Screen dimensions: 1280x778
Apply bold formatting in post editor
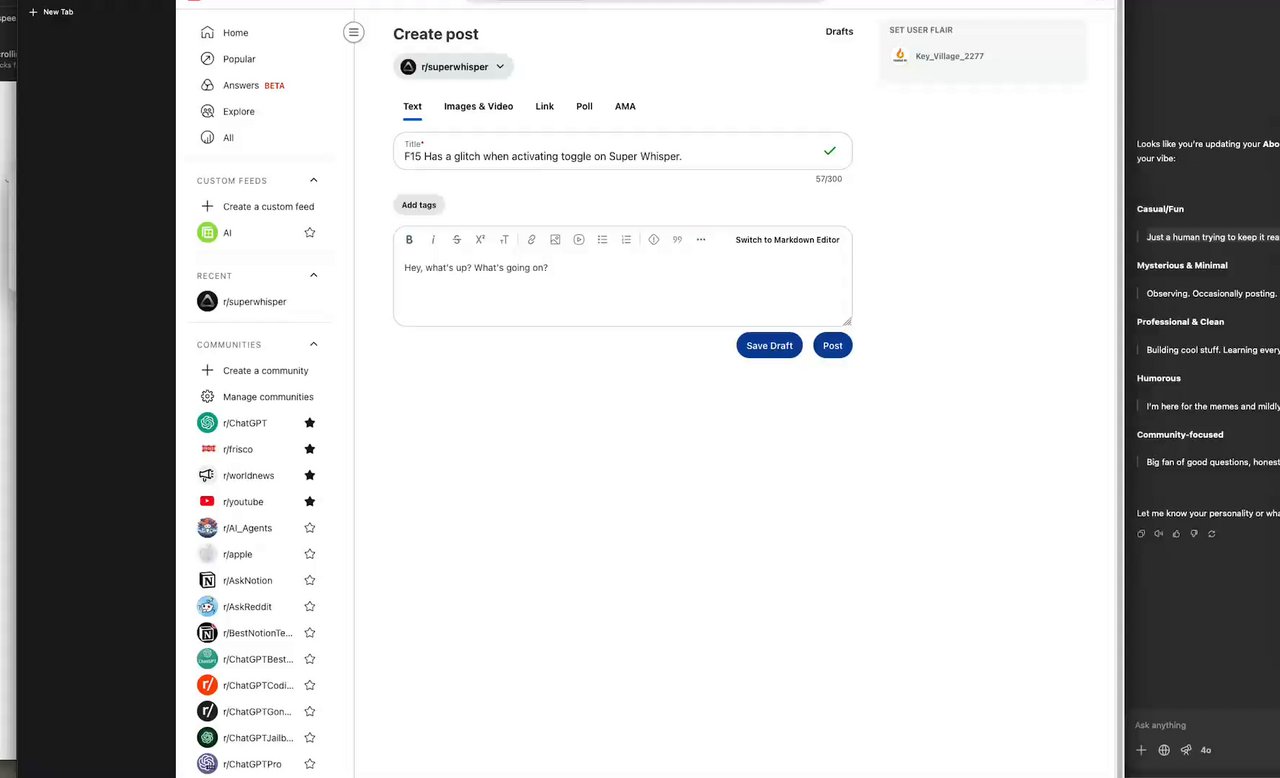pos(409,240)
